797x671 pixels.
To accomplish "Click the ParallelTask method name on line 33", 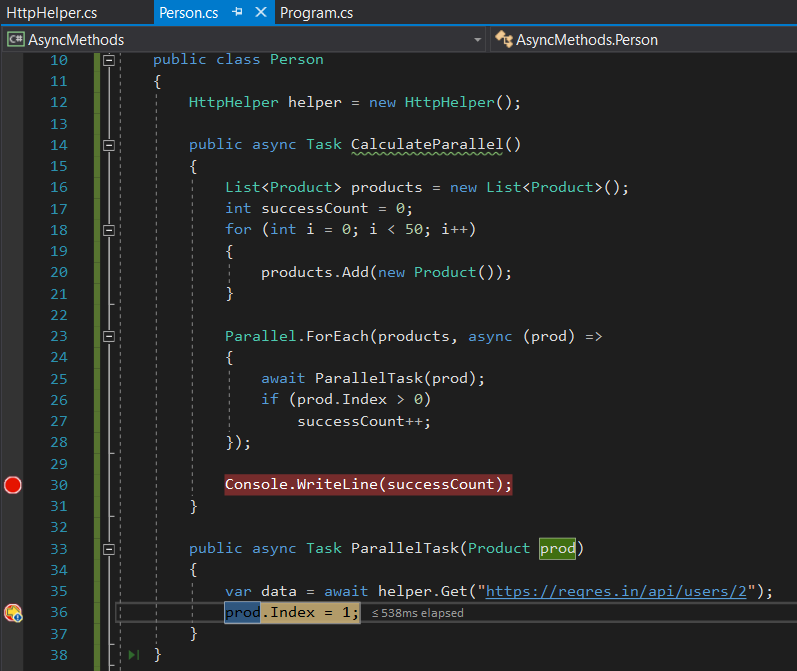I will click(x=405, y=548).
